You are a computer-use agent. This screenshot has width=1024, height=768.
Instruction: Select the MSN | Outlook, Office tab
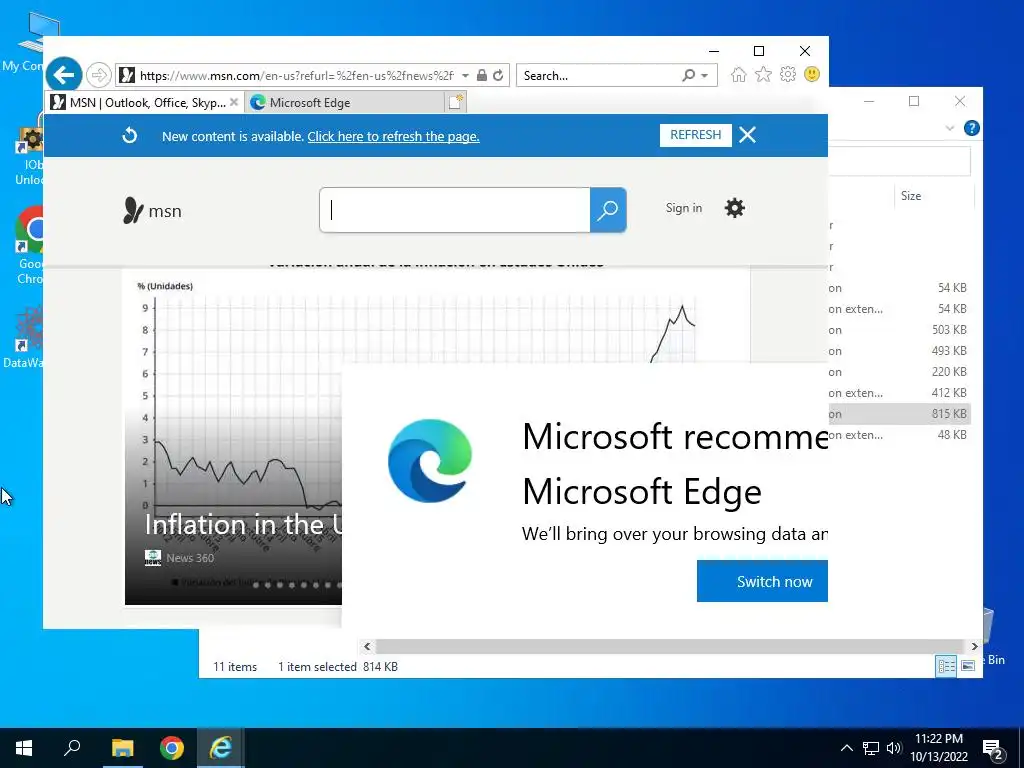click(144, 103)
